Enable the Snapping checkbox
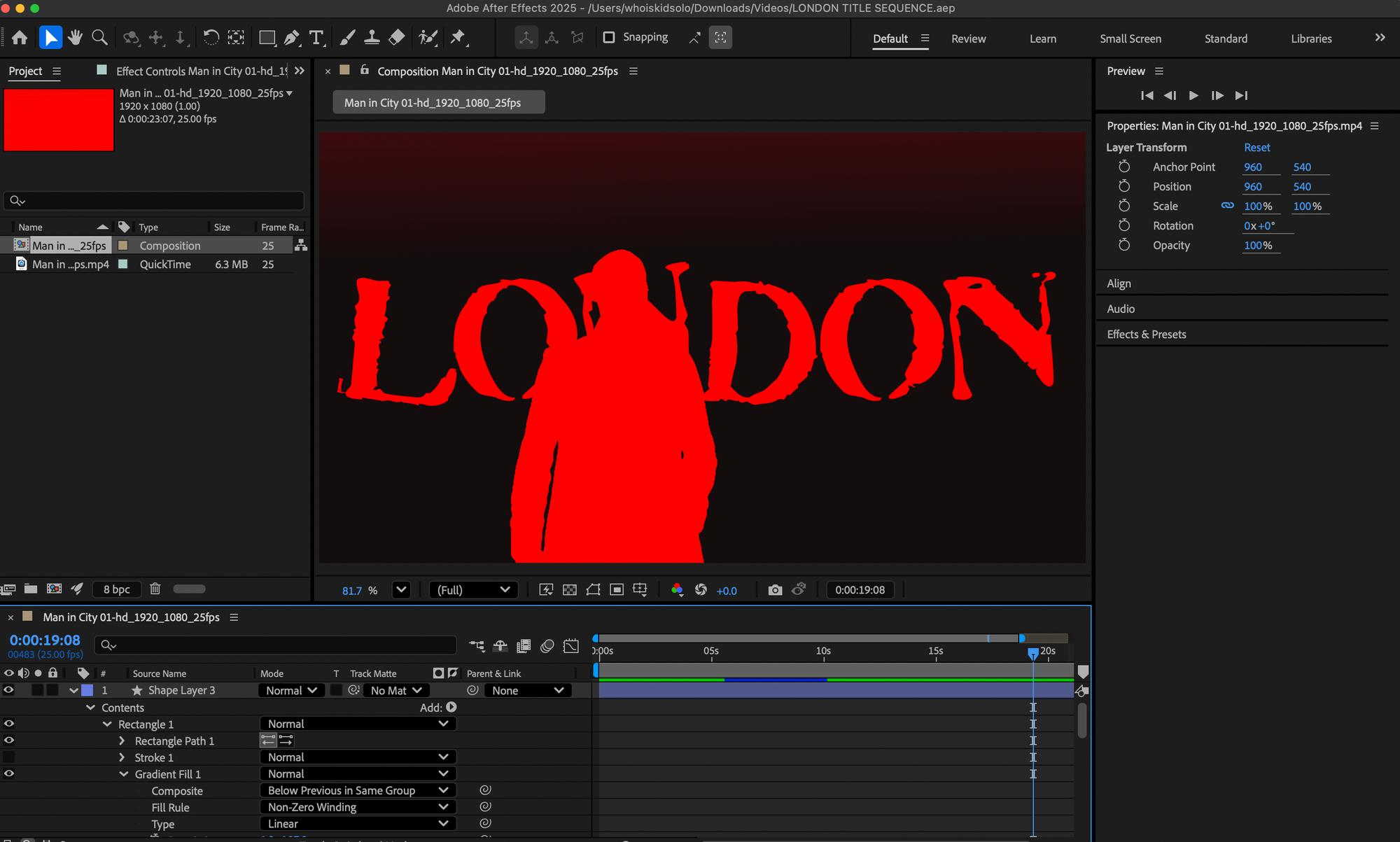The height and width of the screenshot is (842, 1400). 609,37
